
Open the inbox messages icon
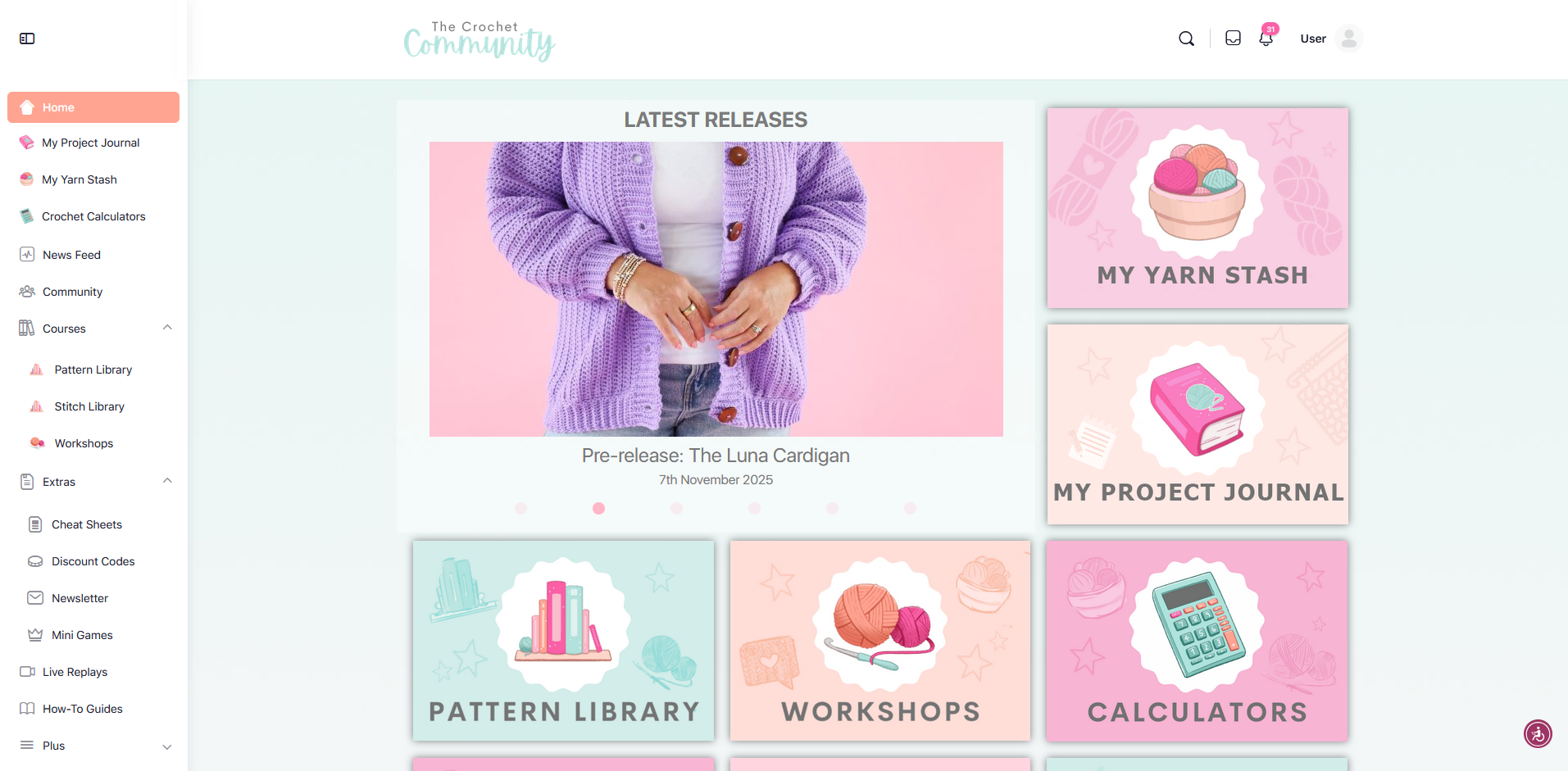(x=1233, y=39)
